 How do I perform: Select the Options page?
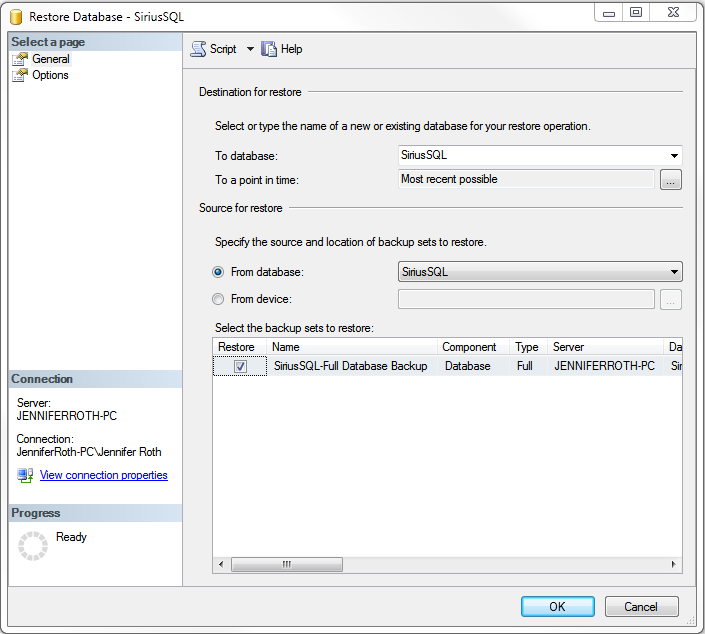(x=50, y=75)
